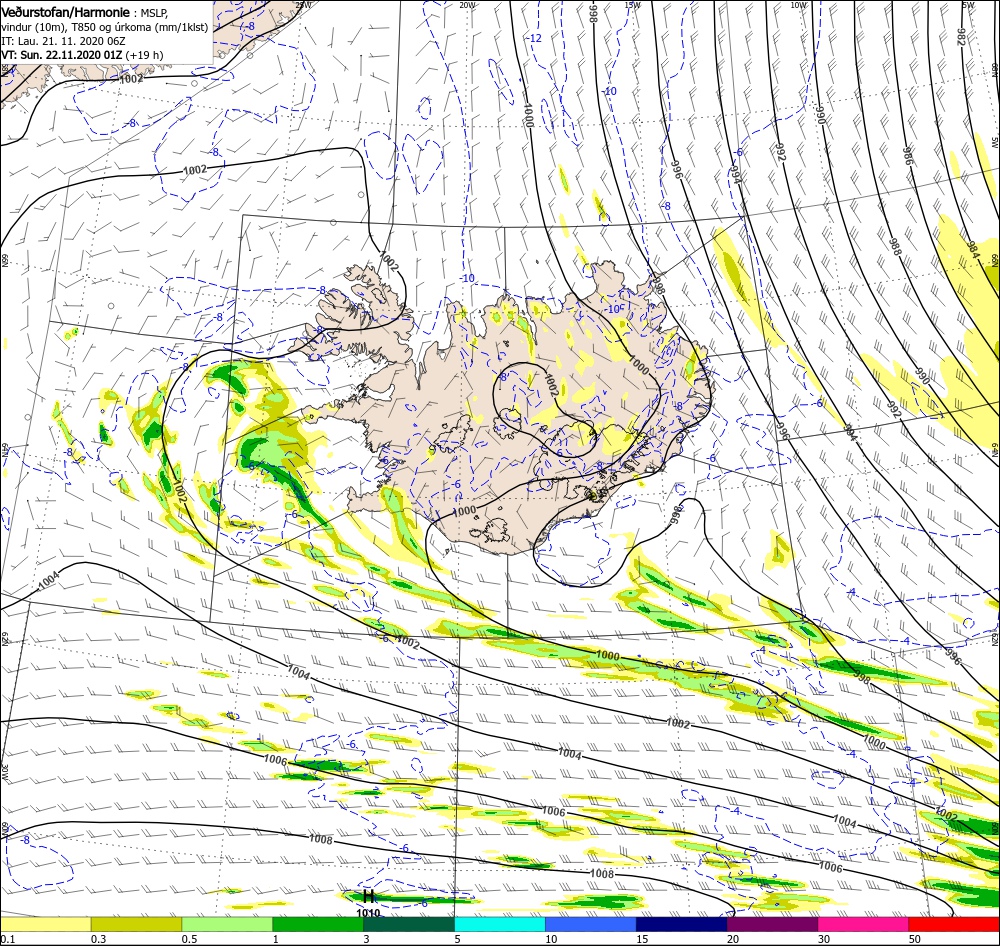Click the 15W longitude label
Screen dimensions: 1000x946
click(633, 4)
